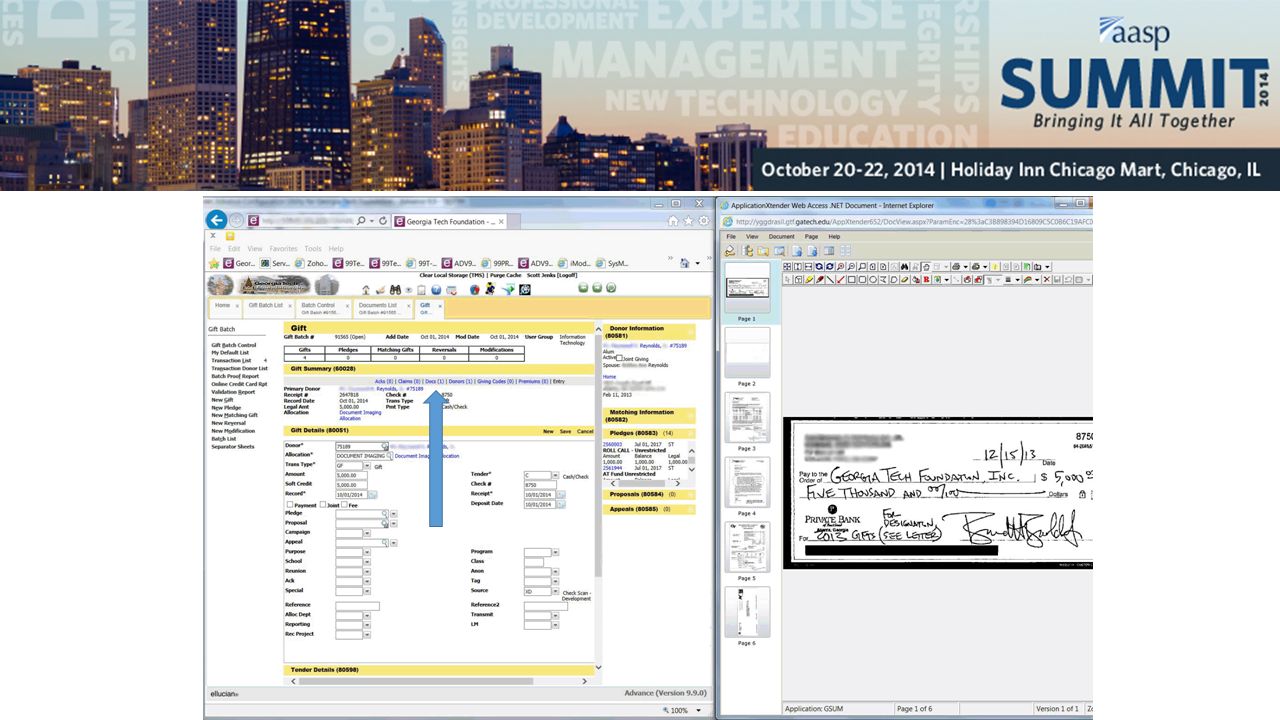Open the New Pledge sidebar link
The width and height of the screenshot is (1280, 720).
coord(226,407)
